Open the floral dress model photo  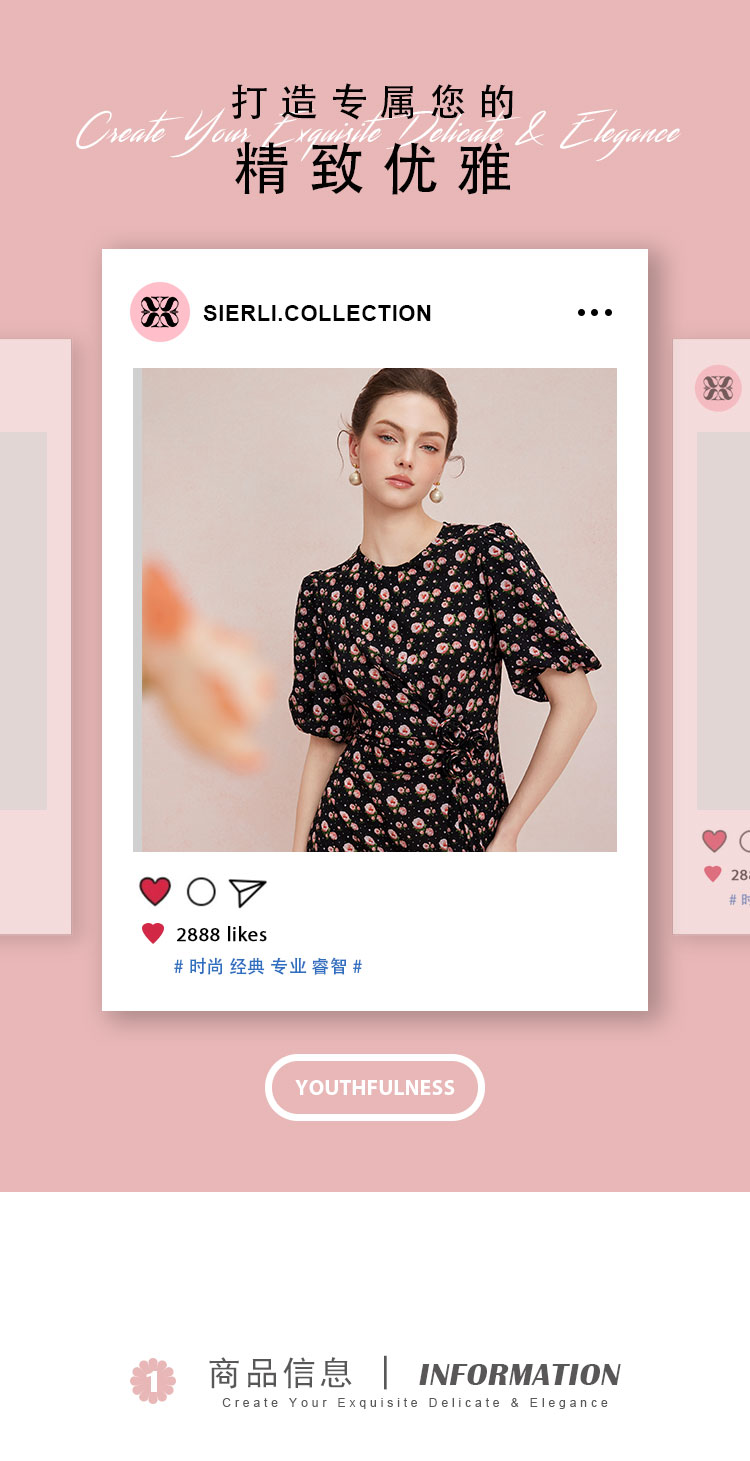click(x=375, y=610)
